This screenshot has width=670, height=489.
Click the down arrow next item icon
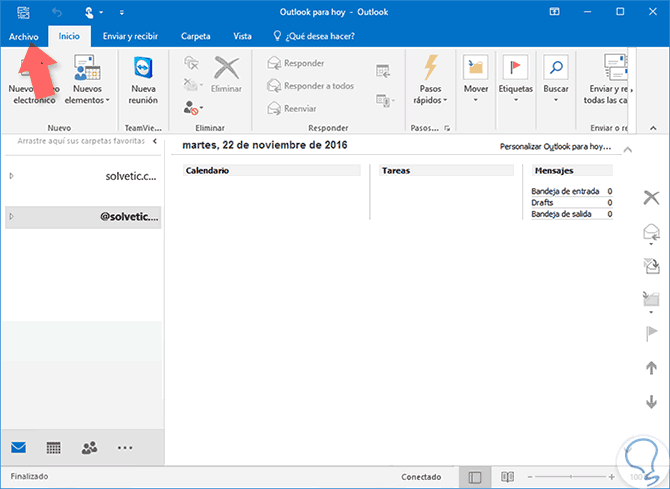pyautogui.click(x=651, y=401)
